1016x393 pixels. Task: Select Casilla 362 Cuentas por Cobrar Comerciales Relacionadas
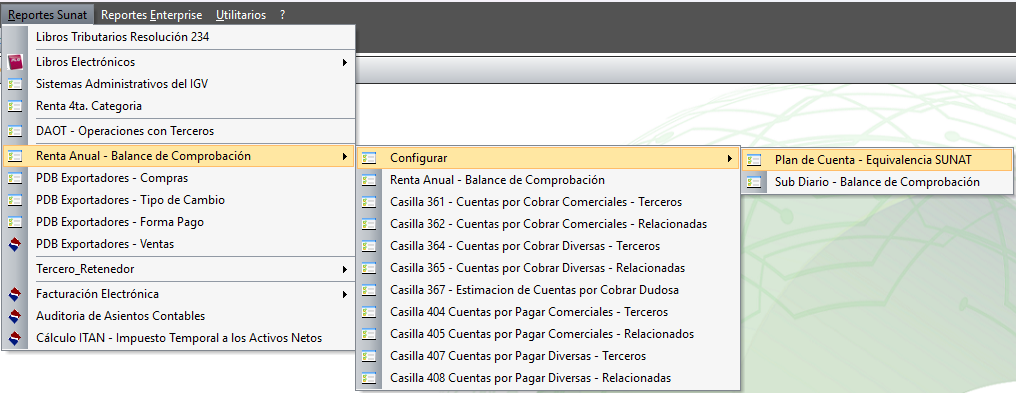548,224
